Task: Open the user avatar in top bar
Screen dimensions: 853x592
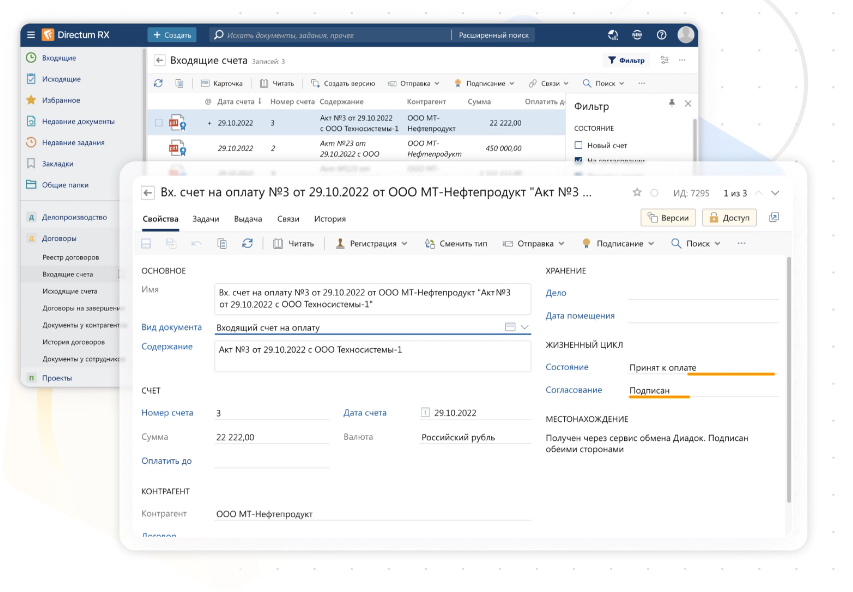Action: pyautogui.click(x=685, y=35)
